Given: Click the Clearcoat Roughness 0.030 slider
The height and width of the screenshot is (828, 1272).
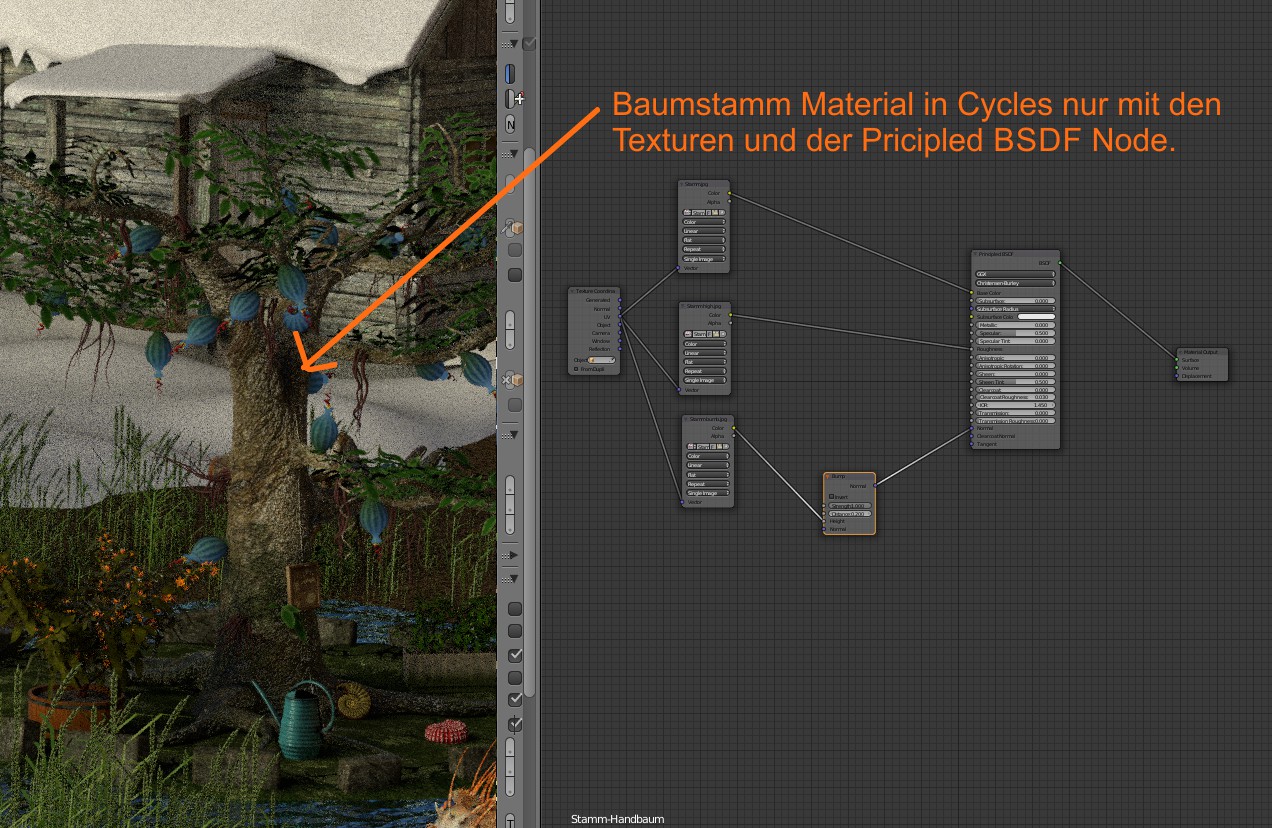Looking at the screenshot, I should 1015,397.
